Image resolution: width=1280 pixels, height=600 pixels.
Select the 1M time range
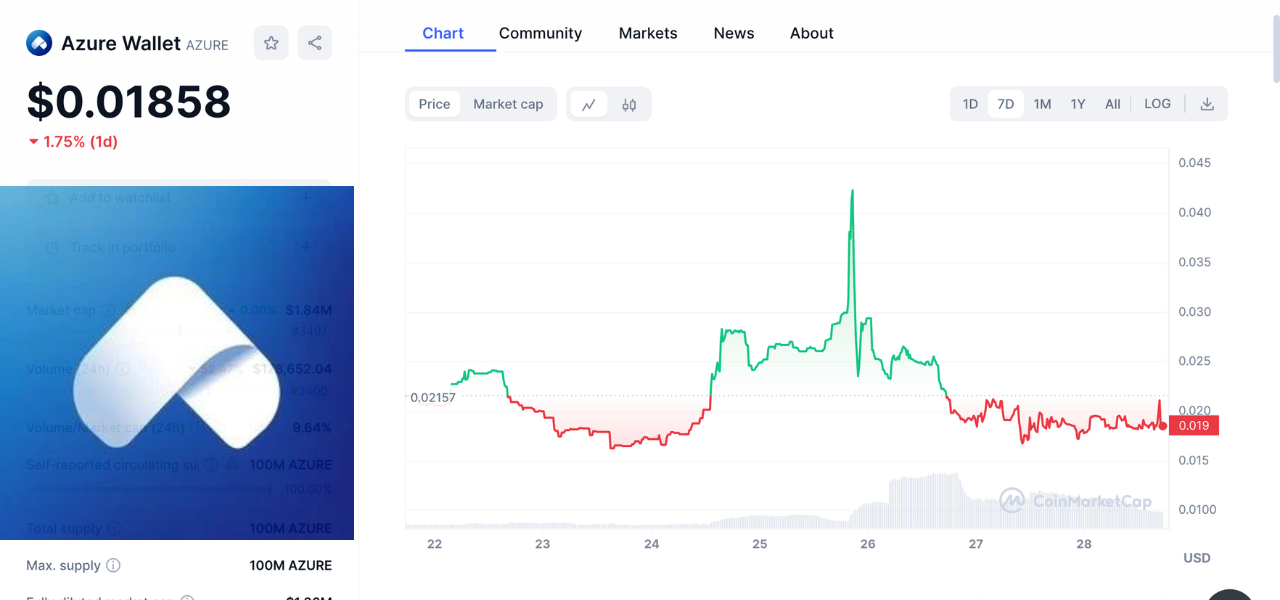point(1042,104)
